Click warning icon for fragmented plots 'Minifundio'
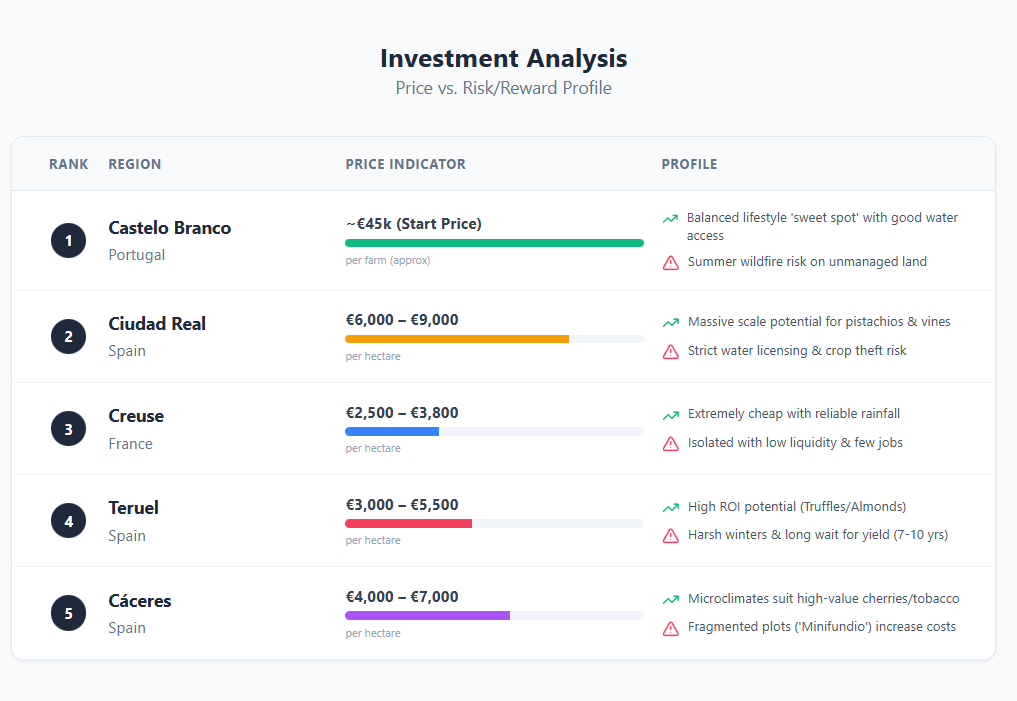This screenshot has width=1017, height=701. 670,628
